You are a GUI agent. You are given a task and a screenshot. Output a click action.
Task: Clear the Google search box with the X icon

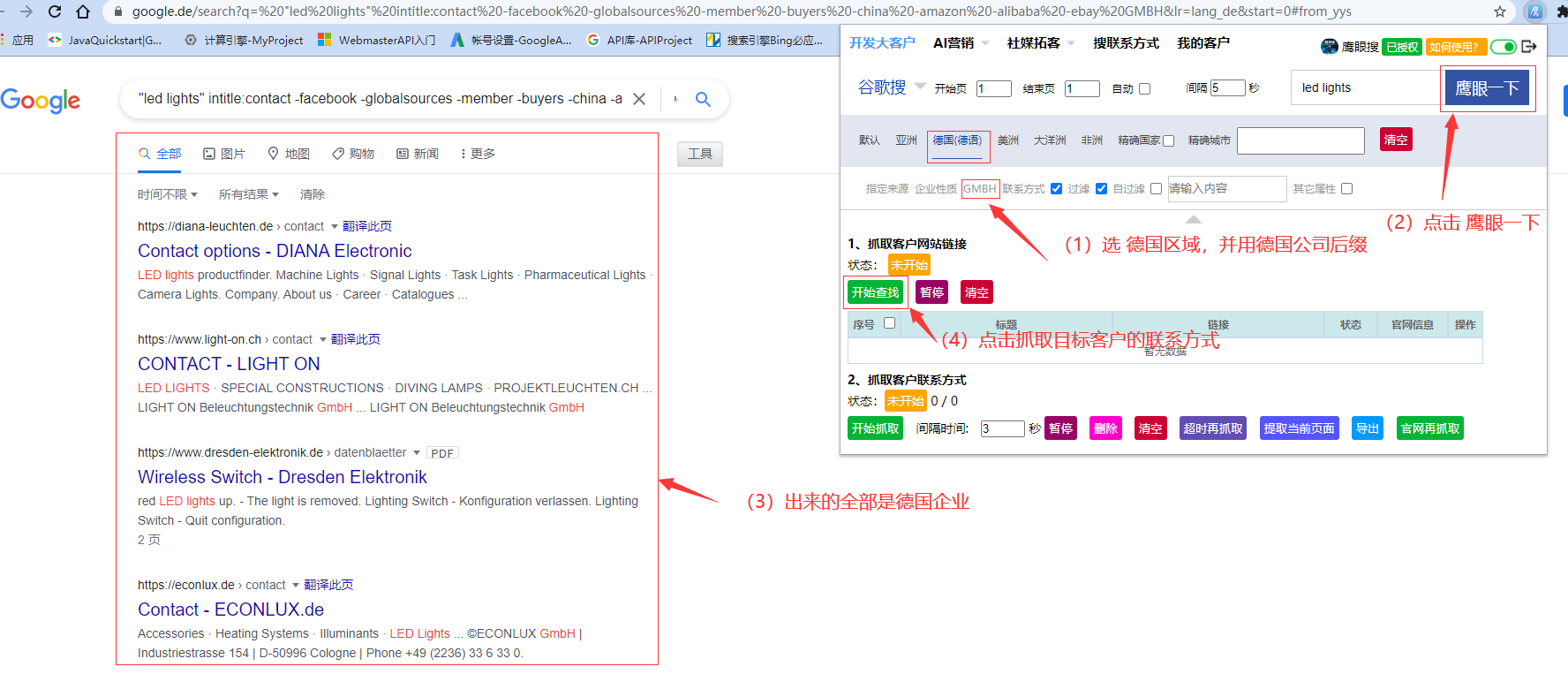click(x=639, y=99)
